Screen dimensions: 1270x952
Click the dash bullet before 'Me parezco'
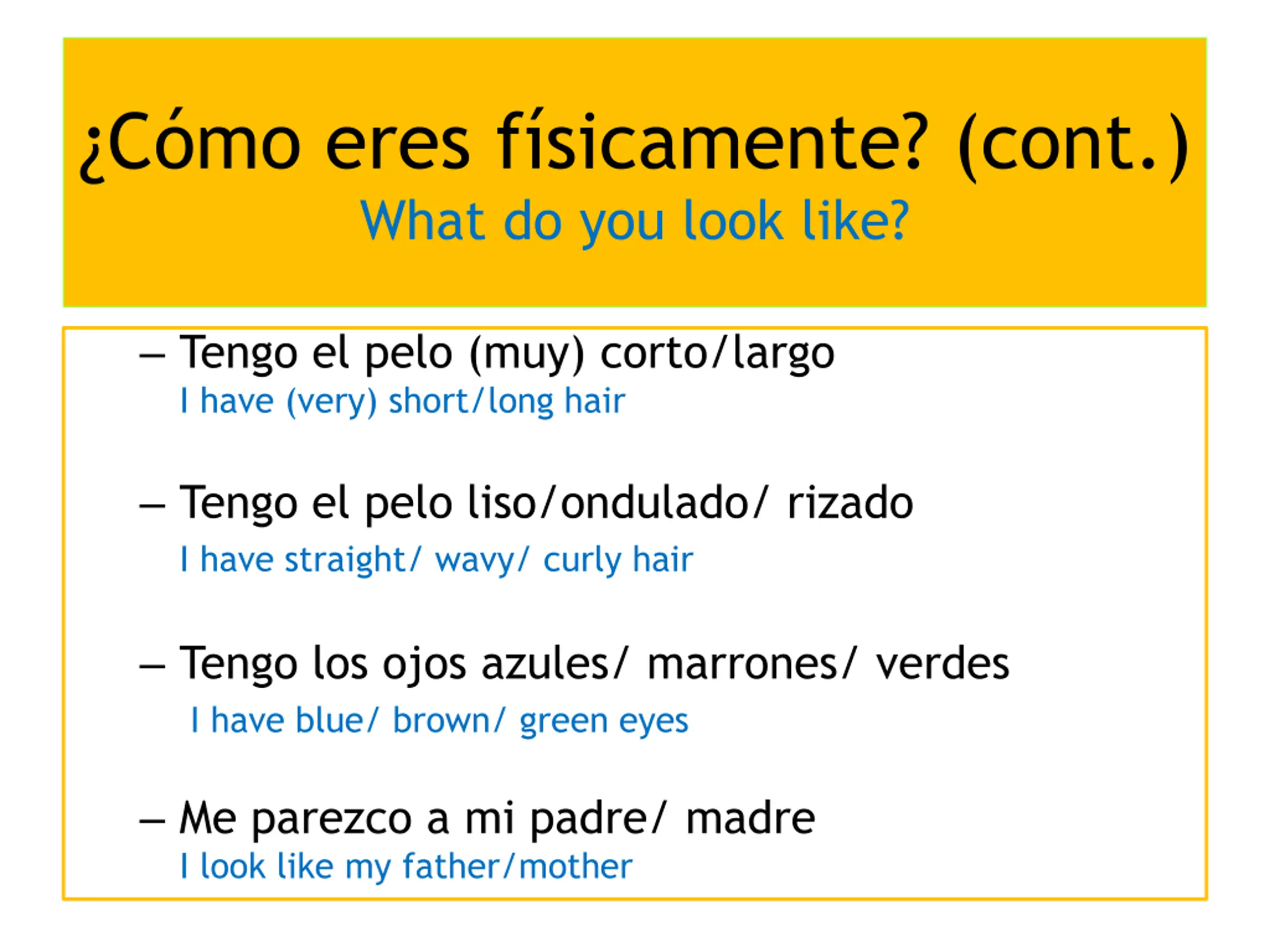click(x=152, y=821)
